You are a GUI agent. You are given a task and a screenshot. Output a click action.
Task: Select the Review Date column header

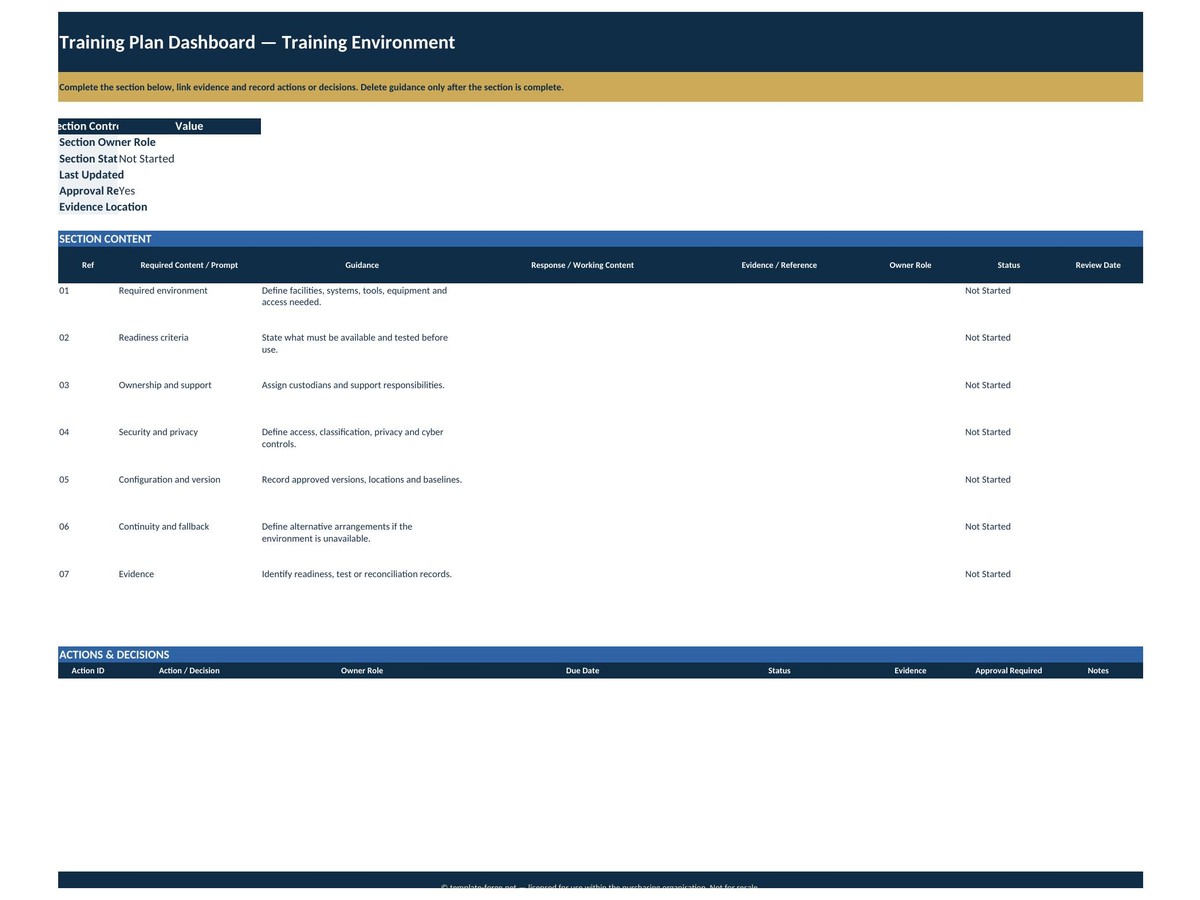[1098, 265]
